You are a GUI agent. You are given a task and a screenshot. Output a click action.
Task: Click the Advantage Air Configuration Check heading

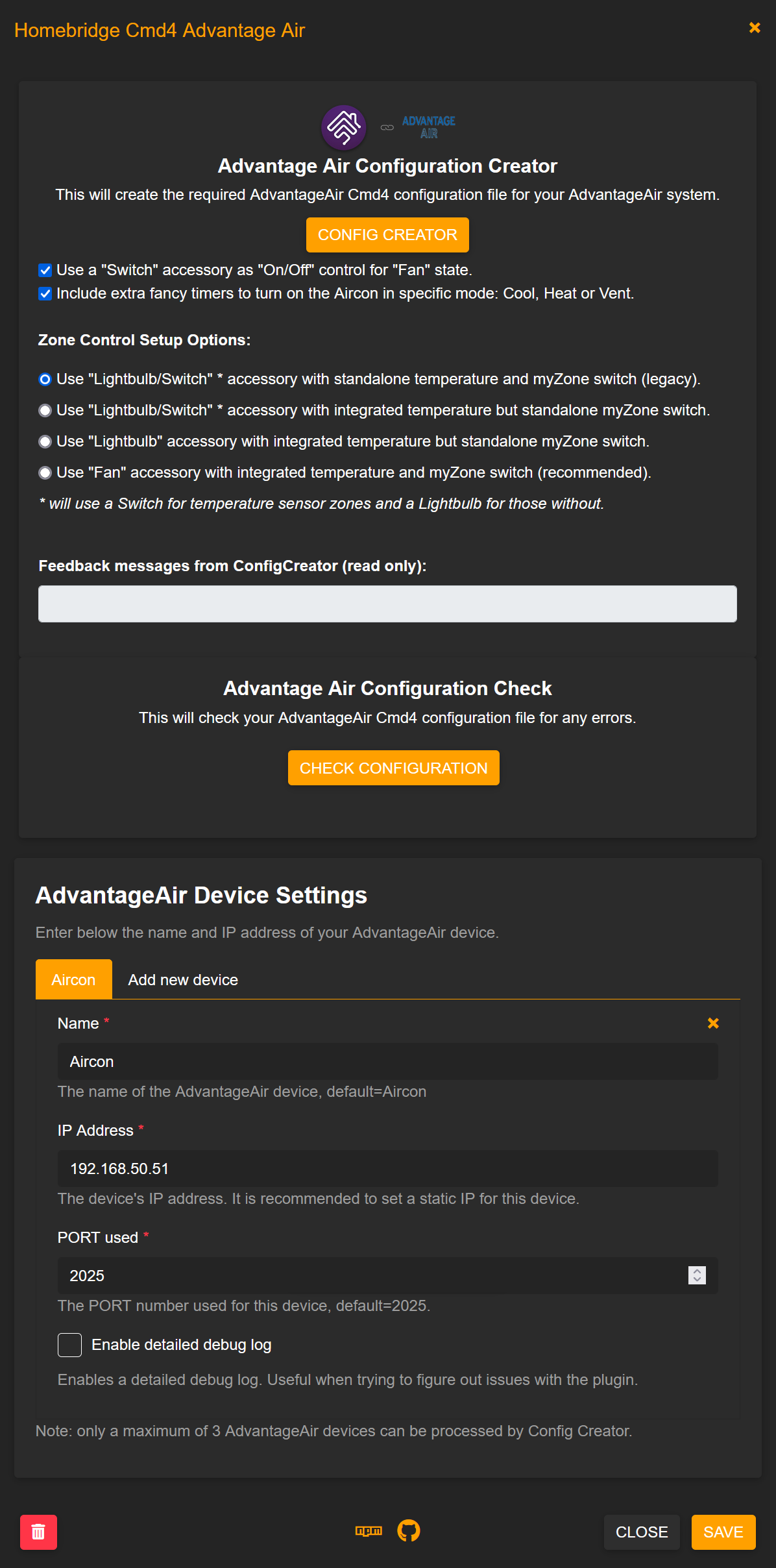(x=387, y=688)
